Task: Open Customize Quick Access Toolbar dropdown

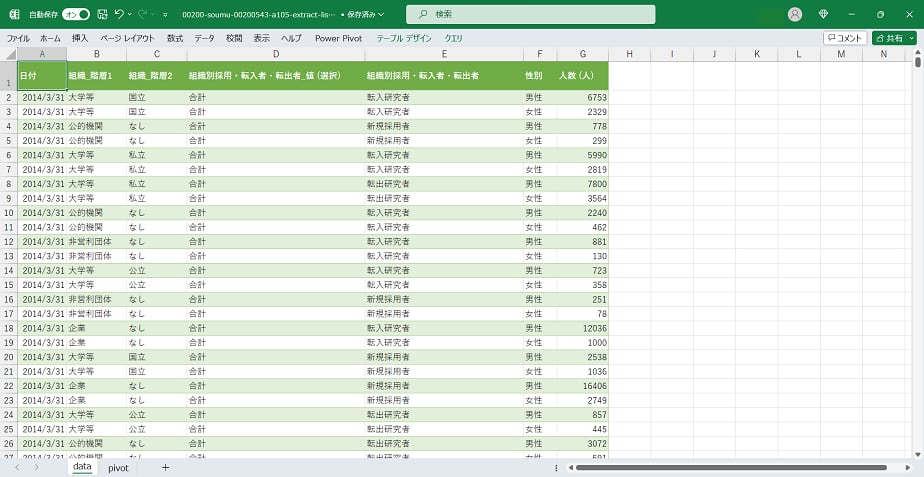Action: [x=165, y=14]
